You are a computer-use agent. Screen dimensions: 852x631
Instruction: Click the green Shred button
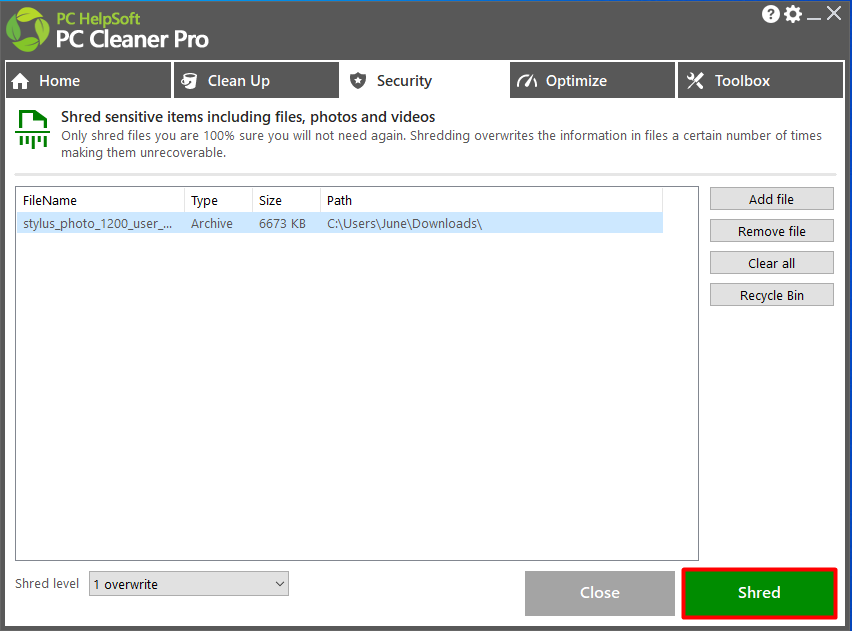[x=759, y=593]
